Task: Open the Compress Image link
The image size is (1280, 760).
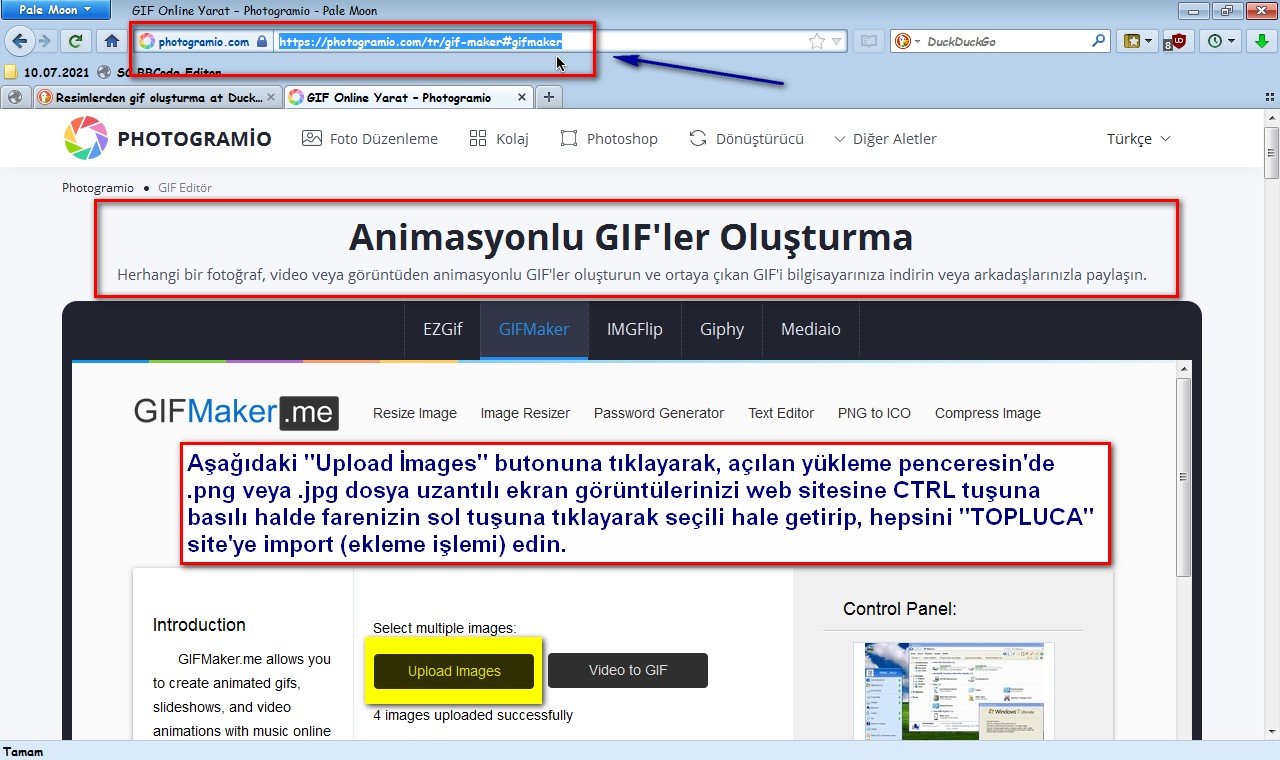Action: pyautogui.click(x=988, y=413)
